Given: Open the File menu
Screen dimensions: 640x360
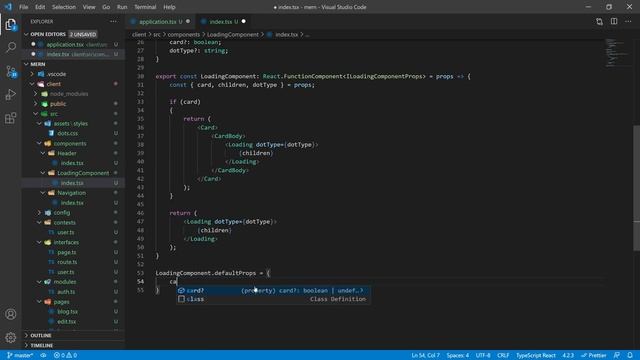Looking at the screenshot, I should 24,7.
